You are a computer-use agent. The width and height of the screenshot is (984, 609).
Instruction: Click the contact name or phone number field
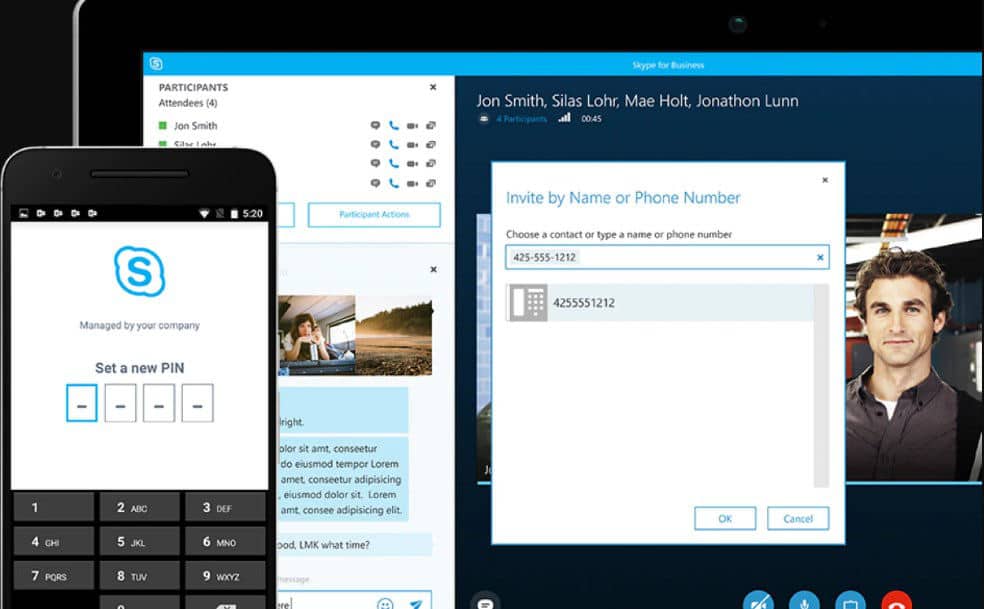point(667,257)
